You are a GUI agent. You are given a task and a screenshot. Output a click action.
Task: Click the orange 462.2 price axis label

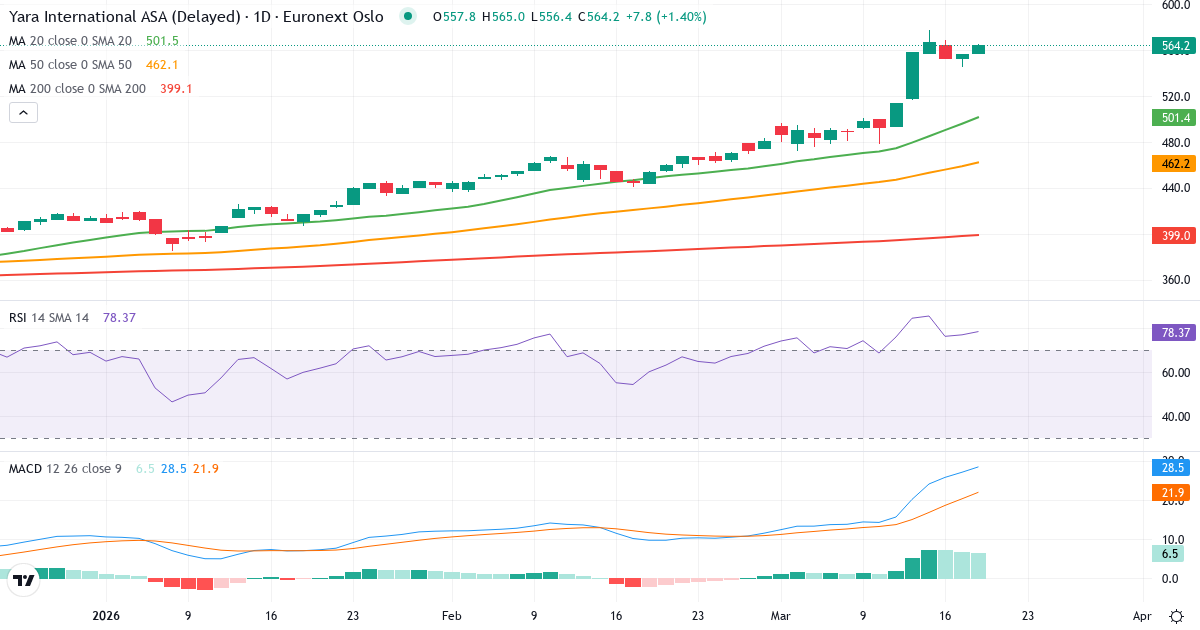[1170, 164]
